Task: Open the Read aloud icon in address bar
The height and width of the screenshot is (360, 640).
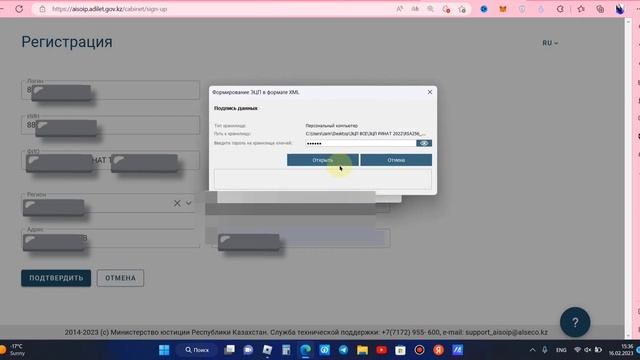Action: click(400, 9)
